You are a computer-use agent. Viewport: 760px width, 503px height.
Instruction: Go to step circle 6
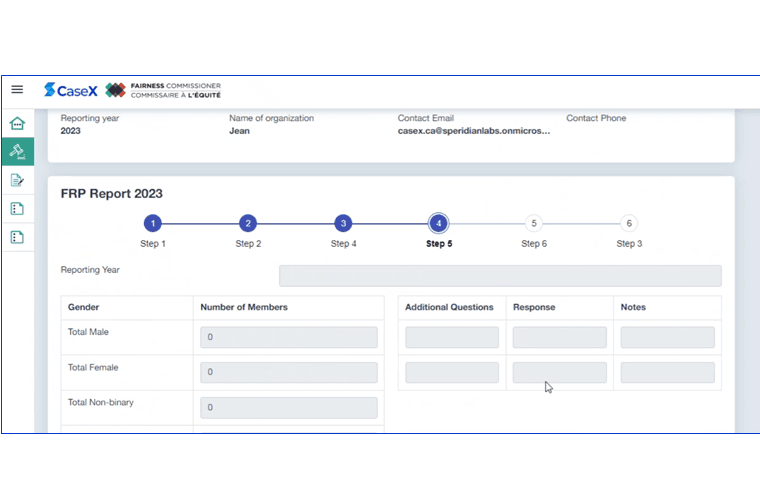pyautogui.click(x=628, y=223)
